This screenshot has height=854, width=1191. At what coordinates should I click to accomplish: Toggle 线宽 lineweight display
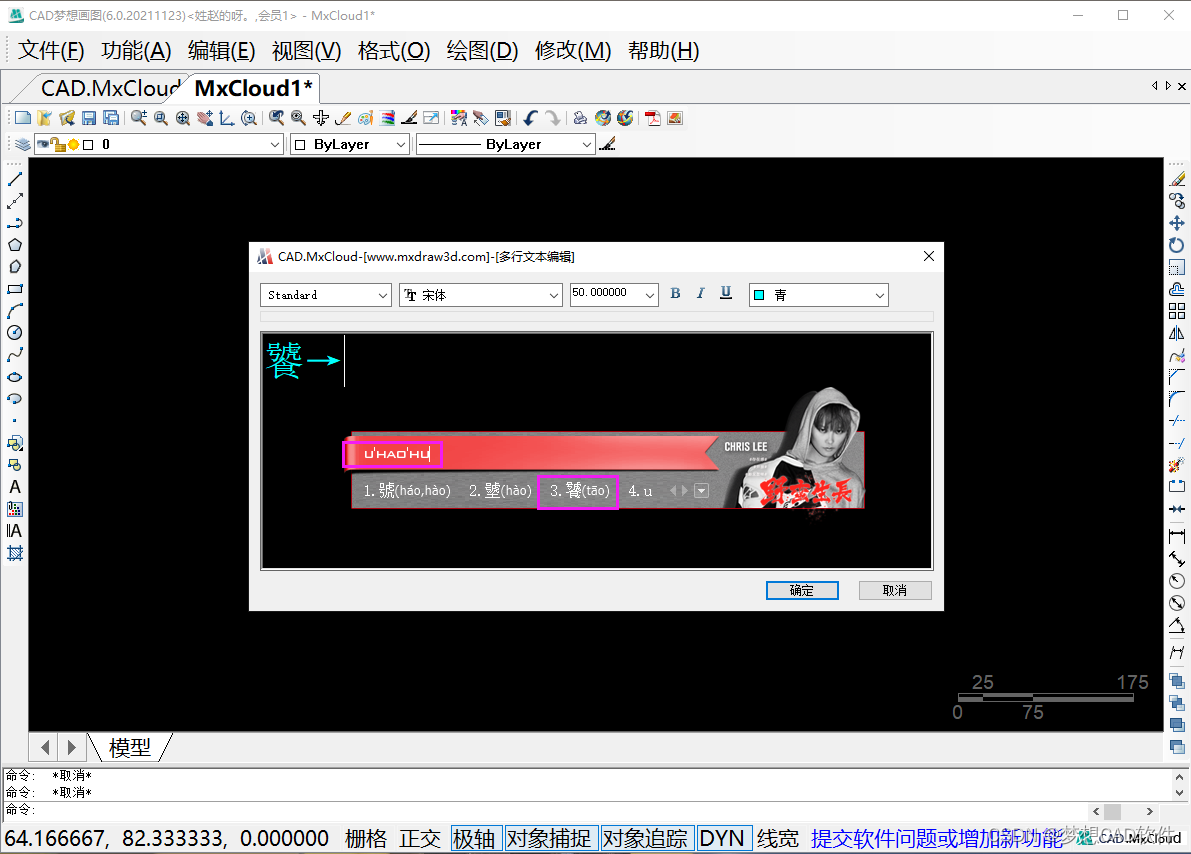[778, 839]
